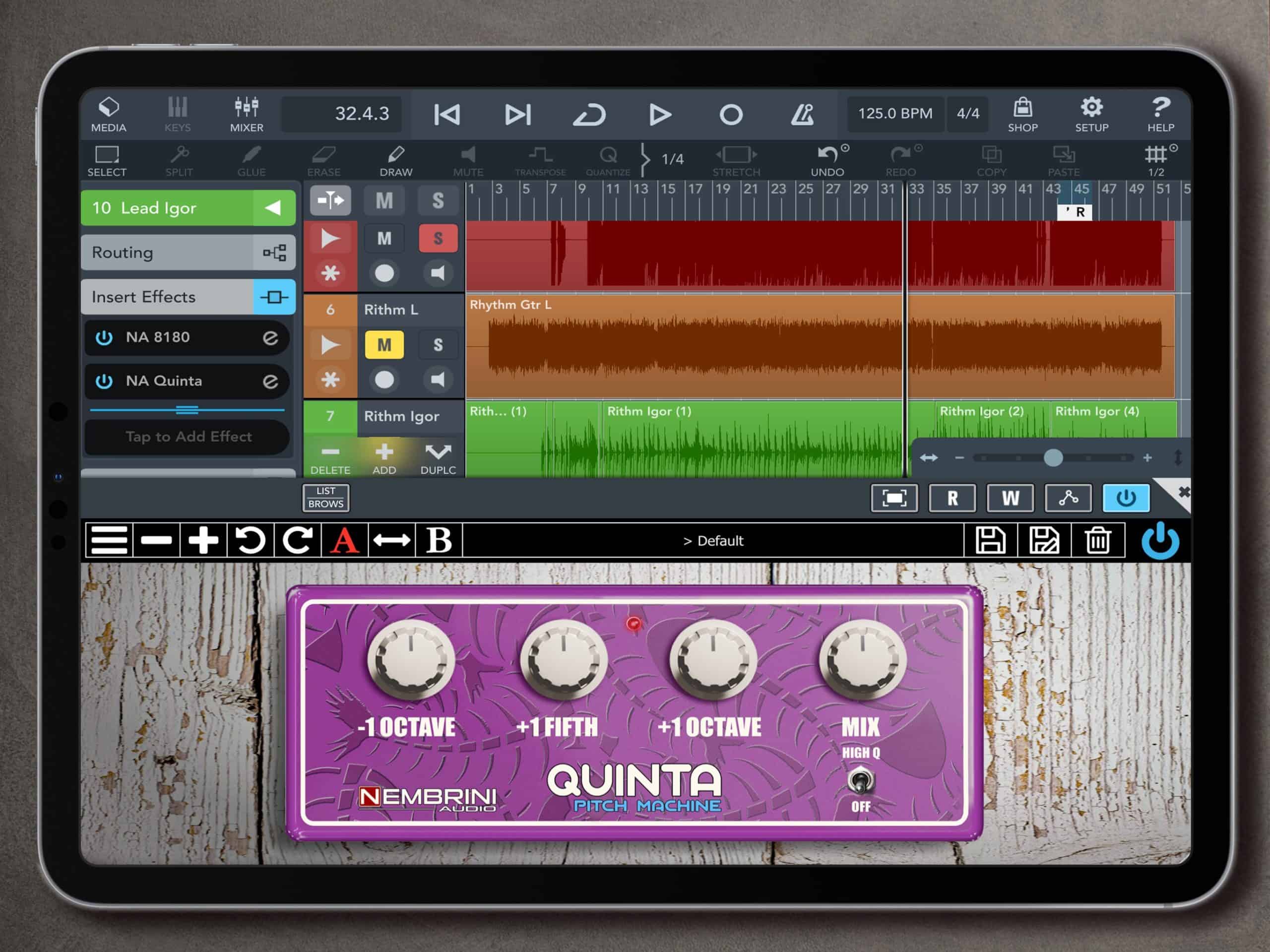Viewport: 1270px width, 952px height.
Task: Unmute the Rithm L track
Action: coord(384,345)
